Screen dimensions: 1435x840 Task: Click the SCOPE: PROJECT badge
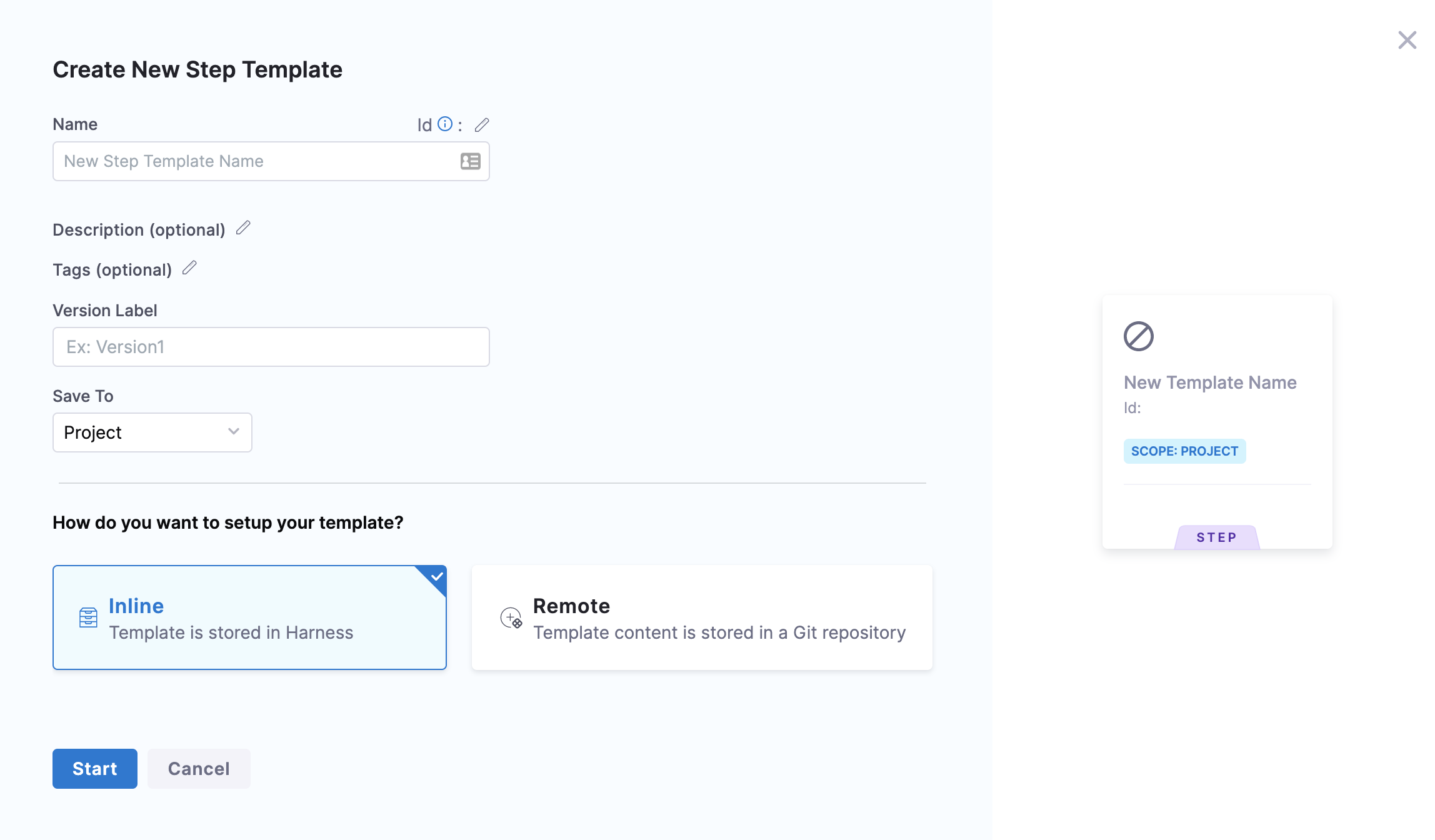[x=1184, y=451]
